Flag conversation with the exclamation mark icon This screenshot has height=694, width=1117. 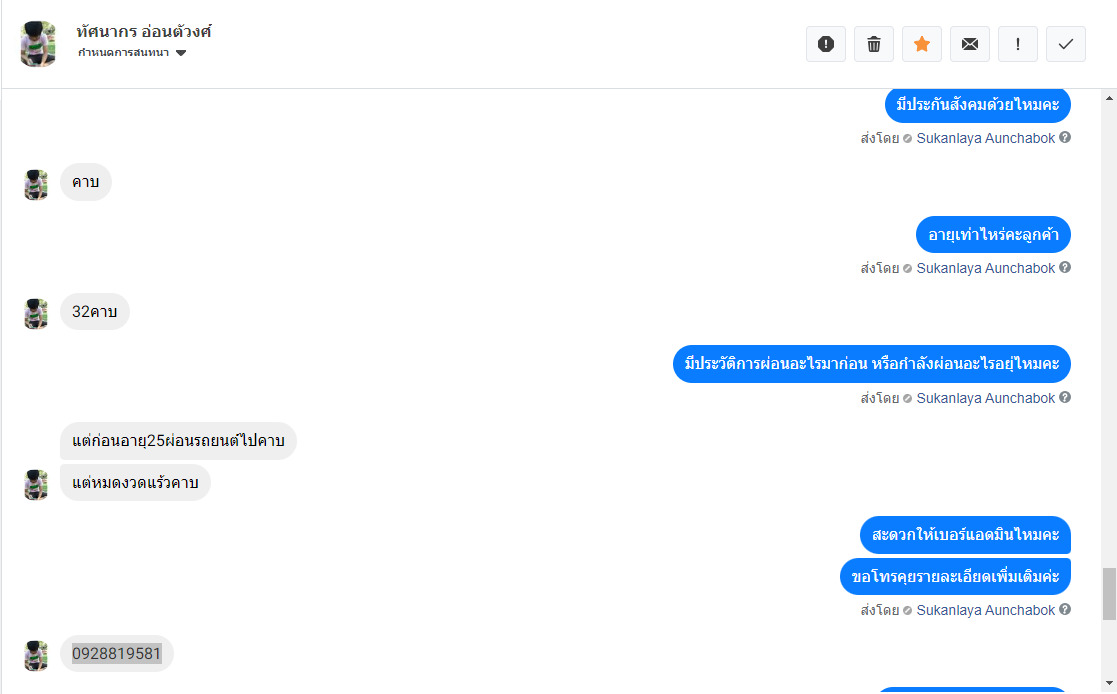pos(1018,44)
